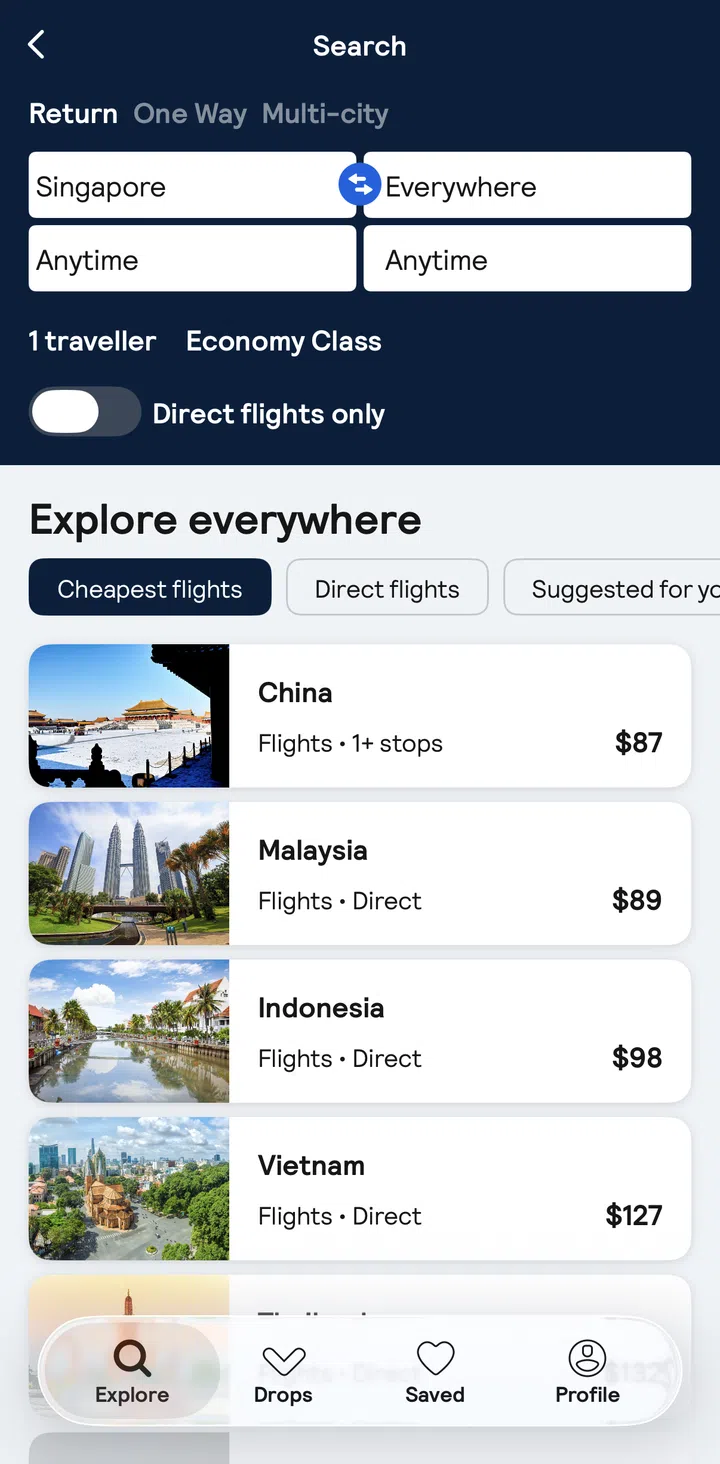Screen dimensions: 720x1464
Task: Open the Profile person icon
Action: point(587,1359)
